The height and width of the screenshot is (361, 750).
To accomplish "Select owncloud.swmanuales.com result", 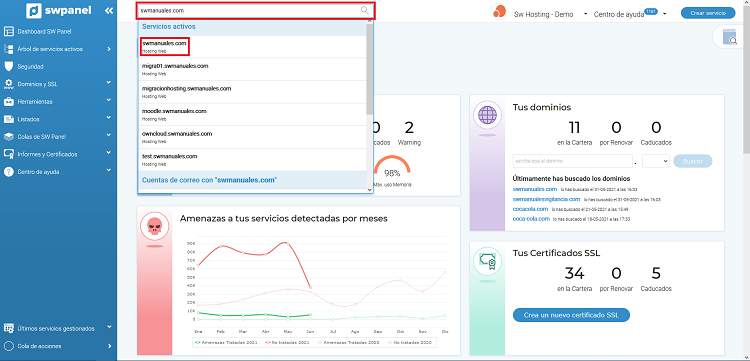I will [x=252, y=137].
